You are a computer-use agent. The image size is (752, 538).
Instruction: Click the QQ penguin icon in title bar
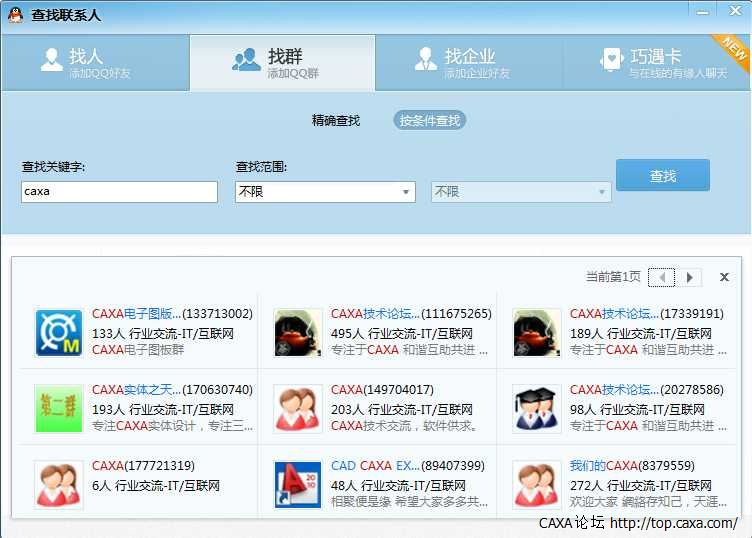click(15, 15)
